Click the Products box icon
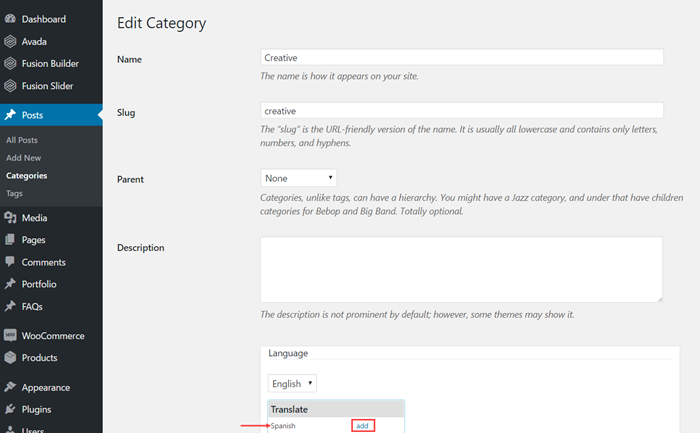The height and width of the screenshot is (433, 700). (x=10, y=357)
